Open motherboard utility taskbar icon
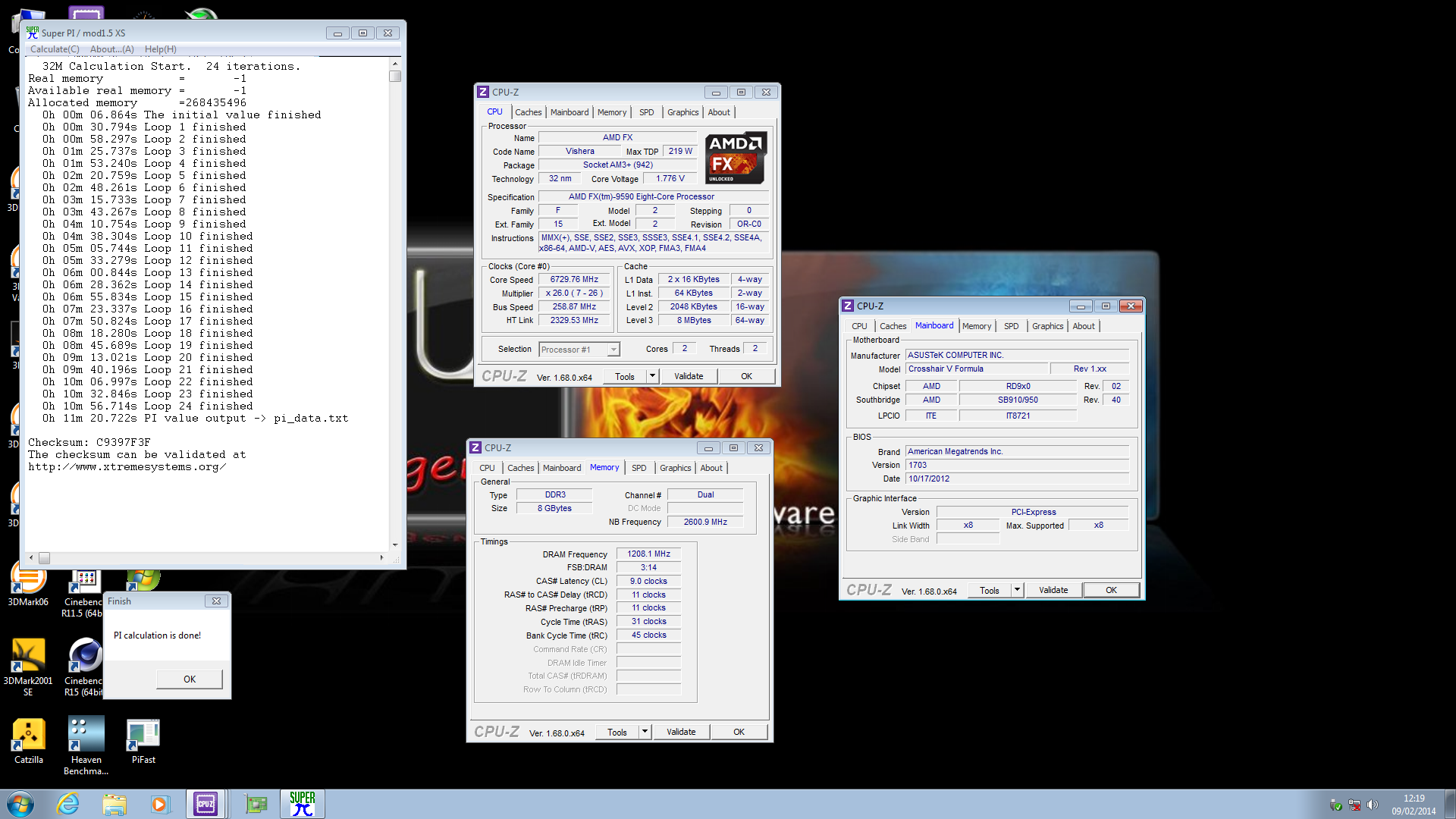Viewport: 1456px width, 819px height. [x=256, y=804]
